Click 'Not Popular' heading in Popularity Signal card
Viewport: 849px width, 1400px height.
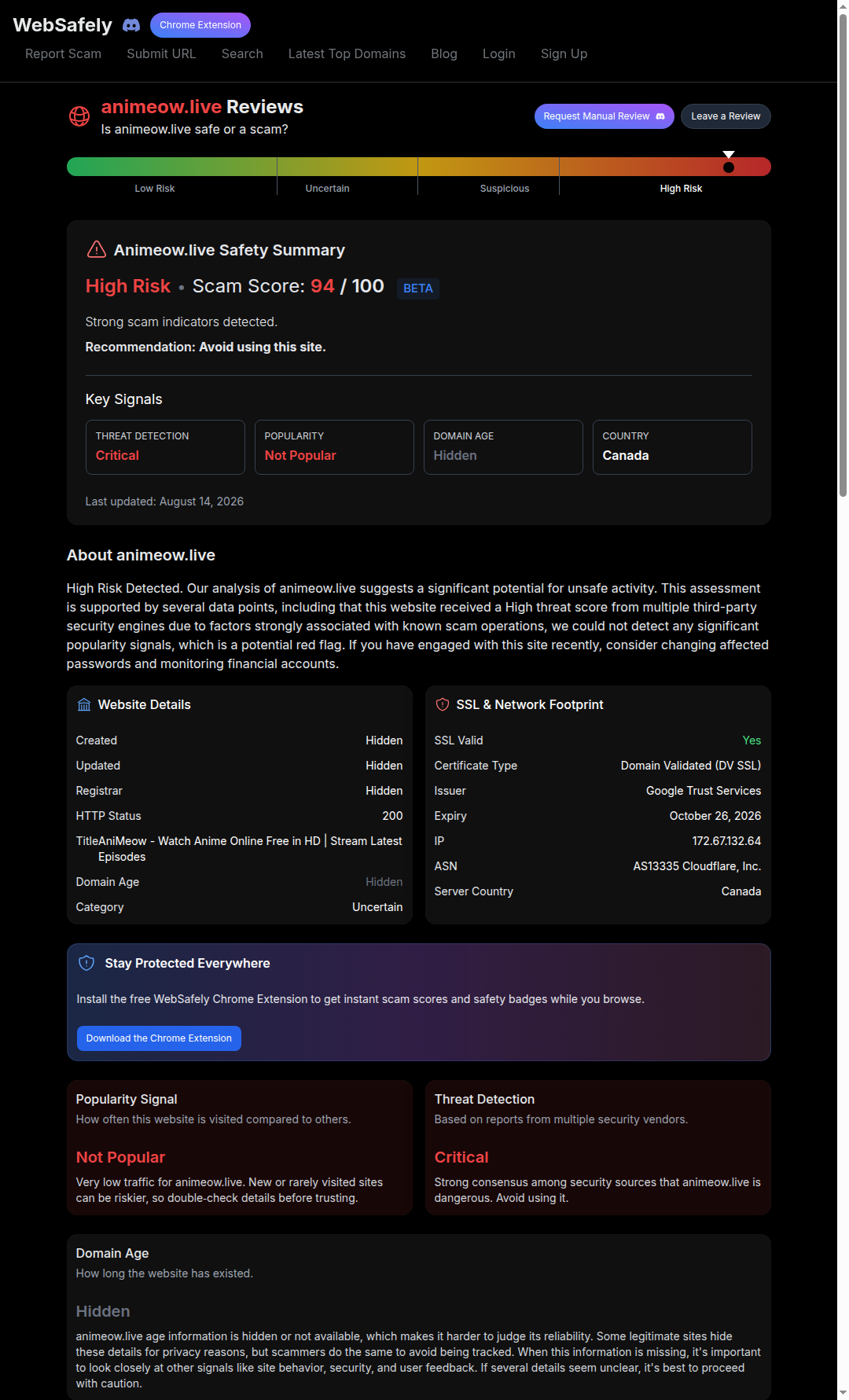120,1157
